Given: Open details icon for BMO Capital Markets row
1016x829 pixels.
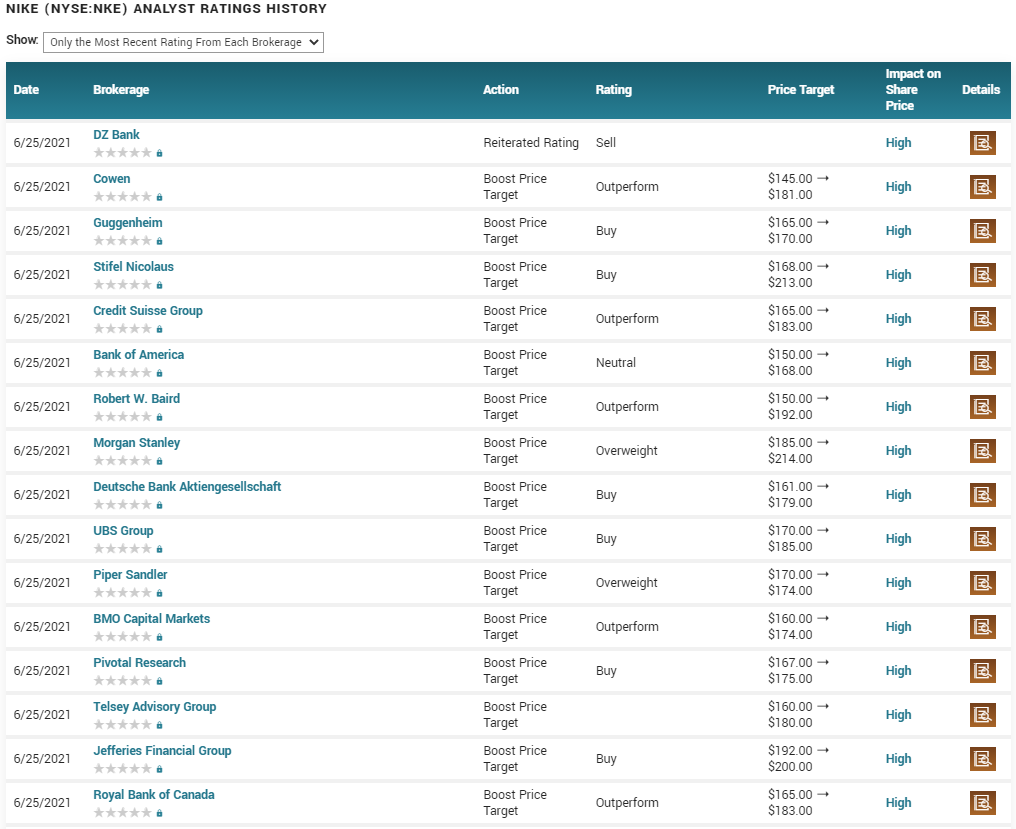Looking at the screenshot, I should click(982, 627).
